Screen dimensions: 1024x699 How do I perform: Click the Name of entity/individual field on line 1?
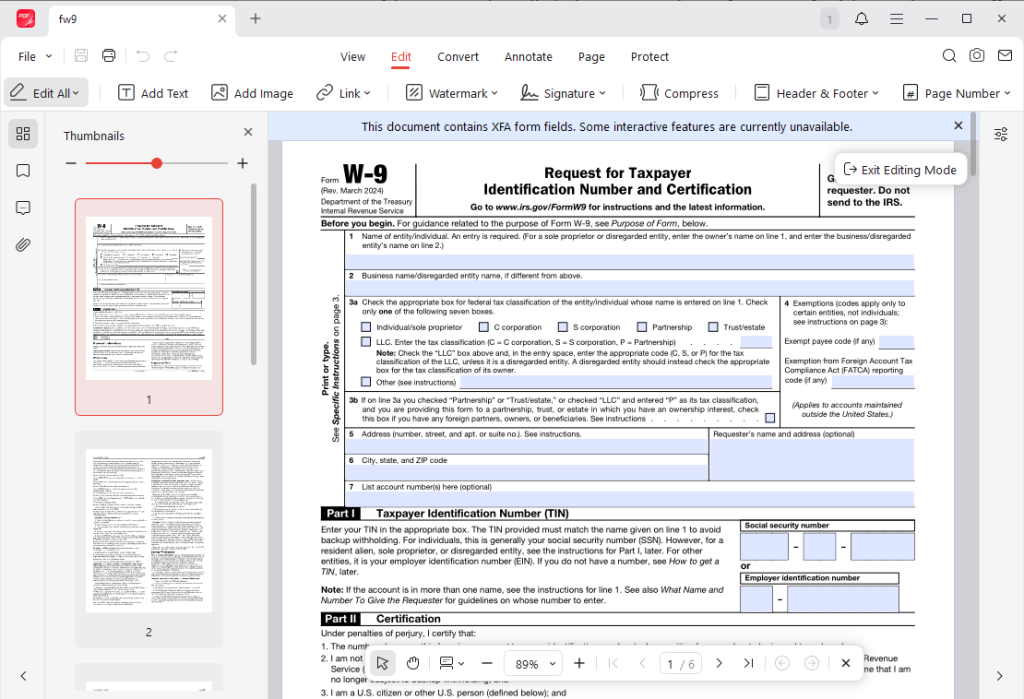point(630,261)
